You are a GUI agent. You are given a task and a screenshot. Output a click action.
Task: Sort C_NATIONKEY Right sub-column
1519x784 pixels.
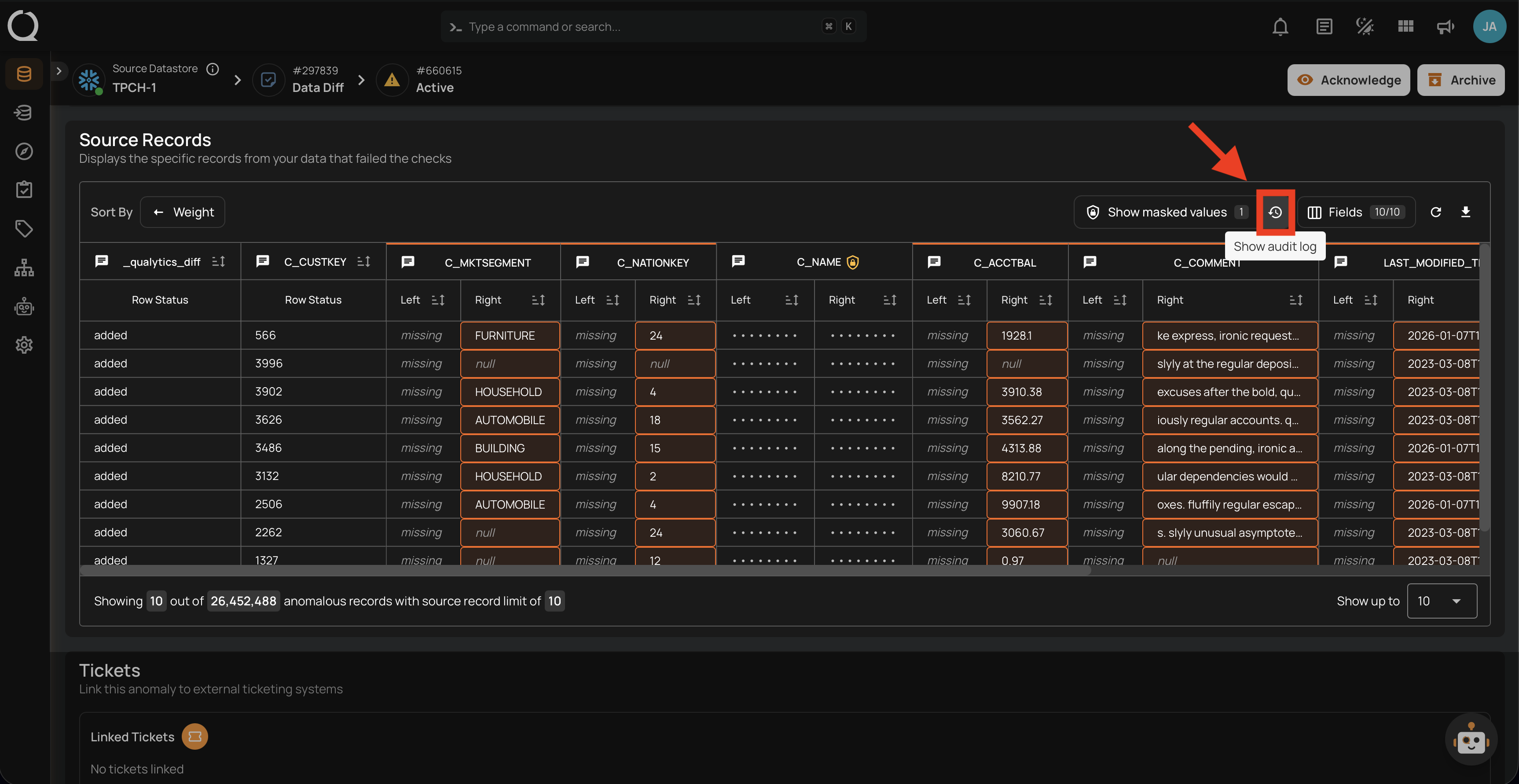click(x=694, y=300)
